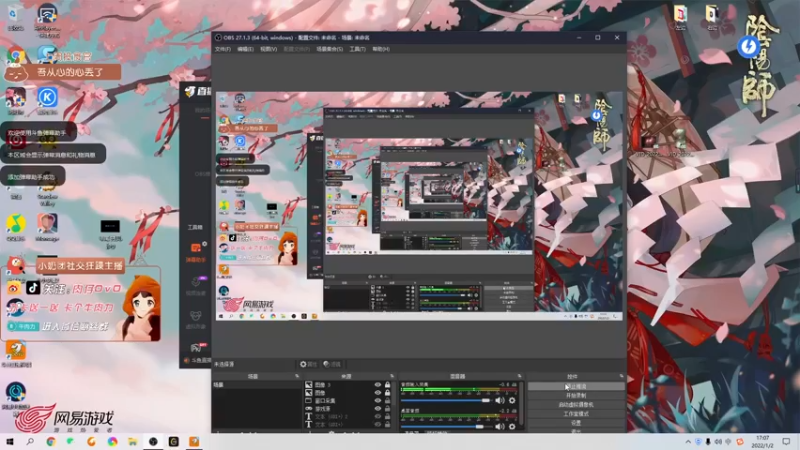Viewport: 800px width, 450px height.
Task: Select the 场景 entry in scenes list
Action: tap(257, 385)
